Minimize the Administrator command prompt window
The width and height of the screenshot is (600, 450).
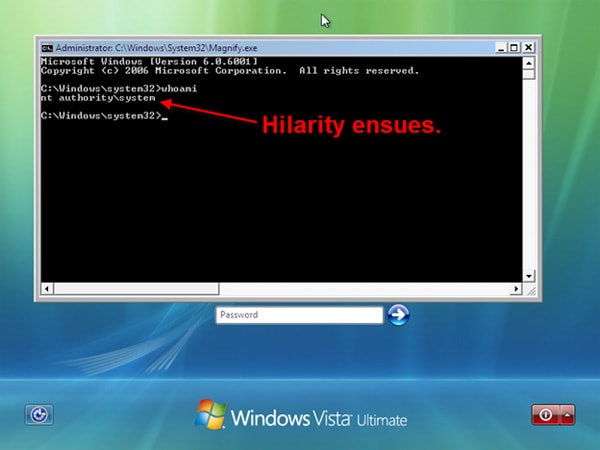point(501,48)
